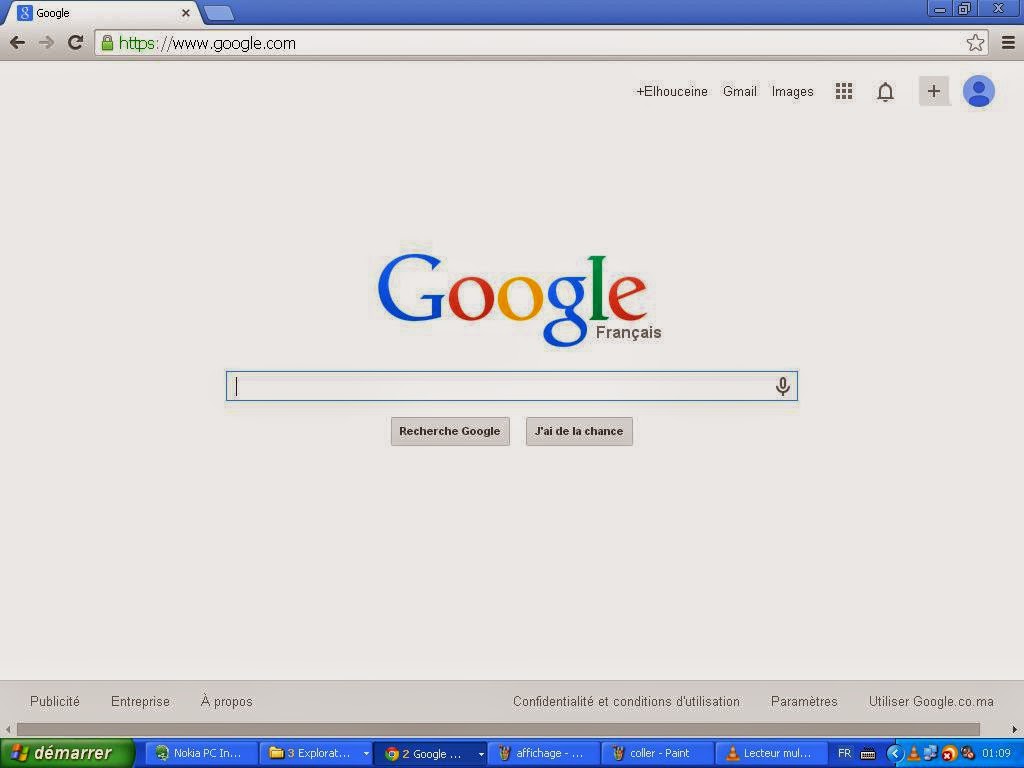Switch to coller - Paint taskbar item
This screenshot has height=768, width=1024.
click(658, 753)
